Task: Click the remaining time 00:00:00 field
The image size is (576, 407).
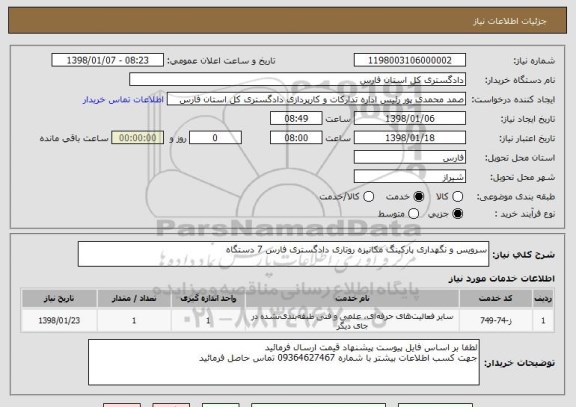Action: pyautogui.click(x=138, y=138)
